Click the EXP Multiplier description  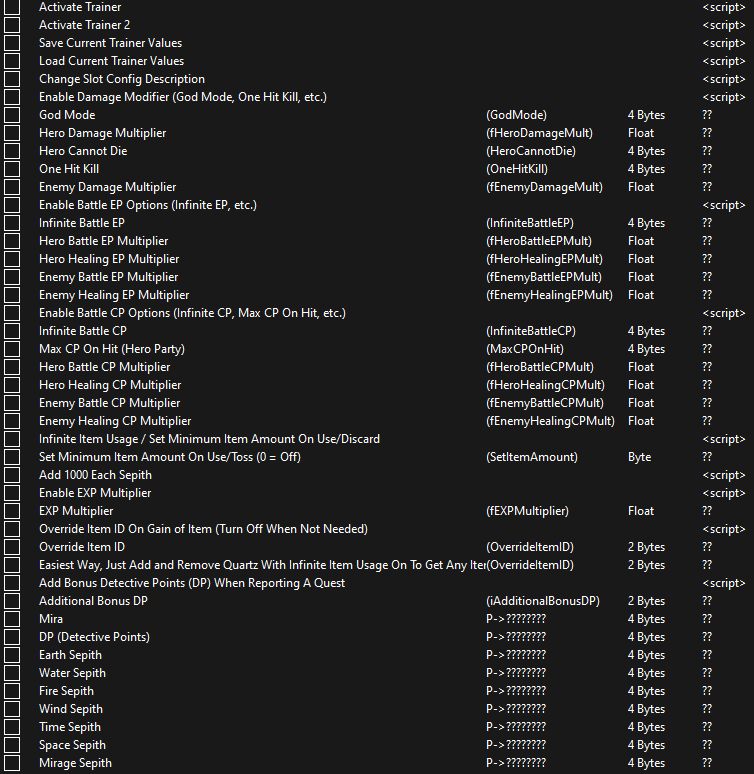coord(76,511)
